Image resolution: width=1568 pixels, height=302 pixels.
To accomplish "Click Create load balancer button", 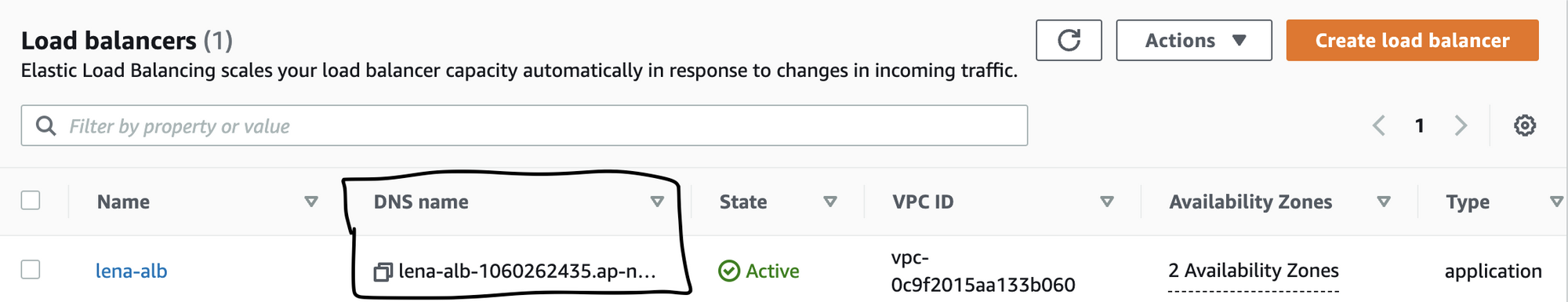I will click(x=1412, y=40).
